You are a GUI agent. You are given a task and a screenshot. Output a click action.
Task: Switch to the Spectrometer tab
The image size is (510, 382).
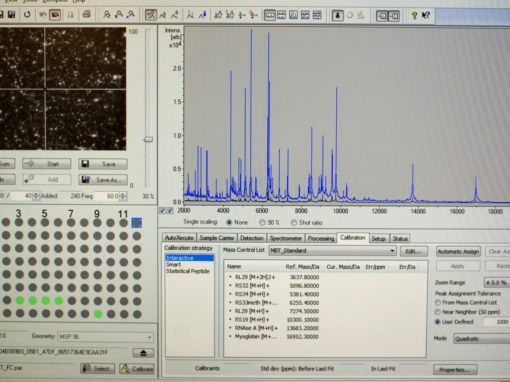[286, 238]
